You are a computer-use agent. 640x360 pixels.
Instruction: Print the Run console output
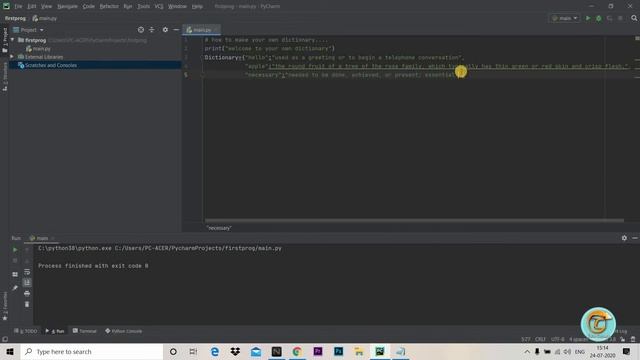pyautogui.click(x=27, y=293)
